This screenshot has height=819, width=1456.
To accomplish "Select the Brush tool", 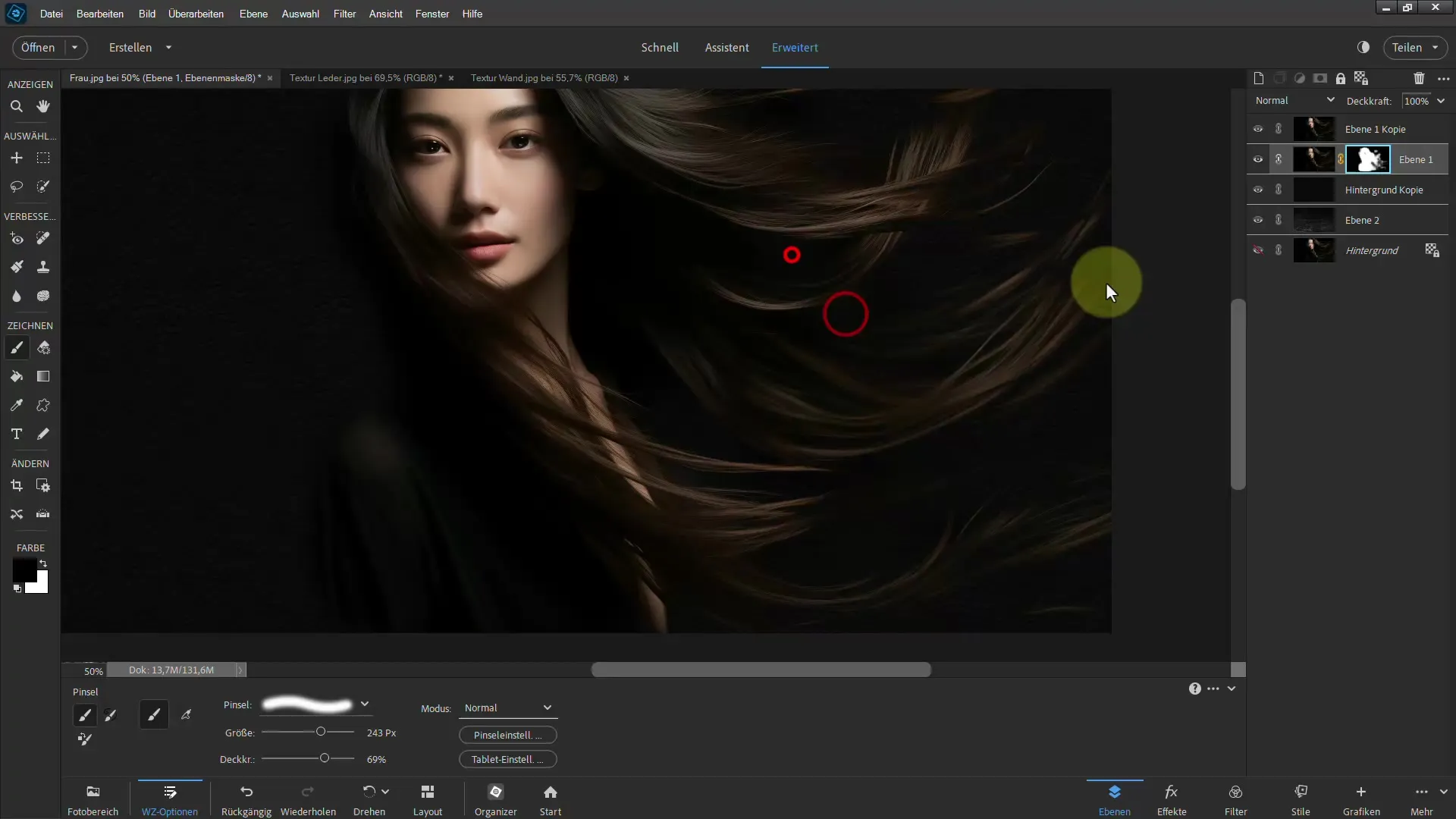I will click(x=16, y=349).
